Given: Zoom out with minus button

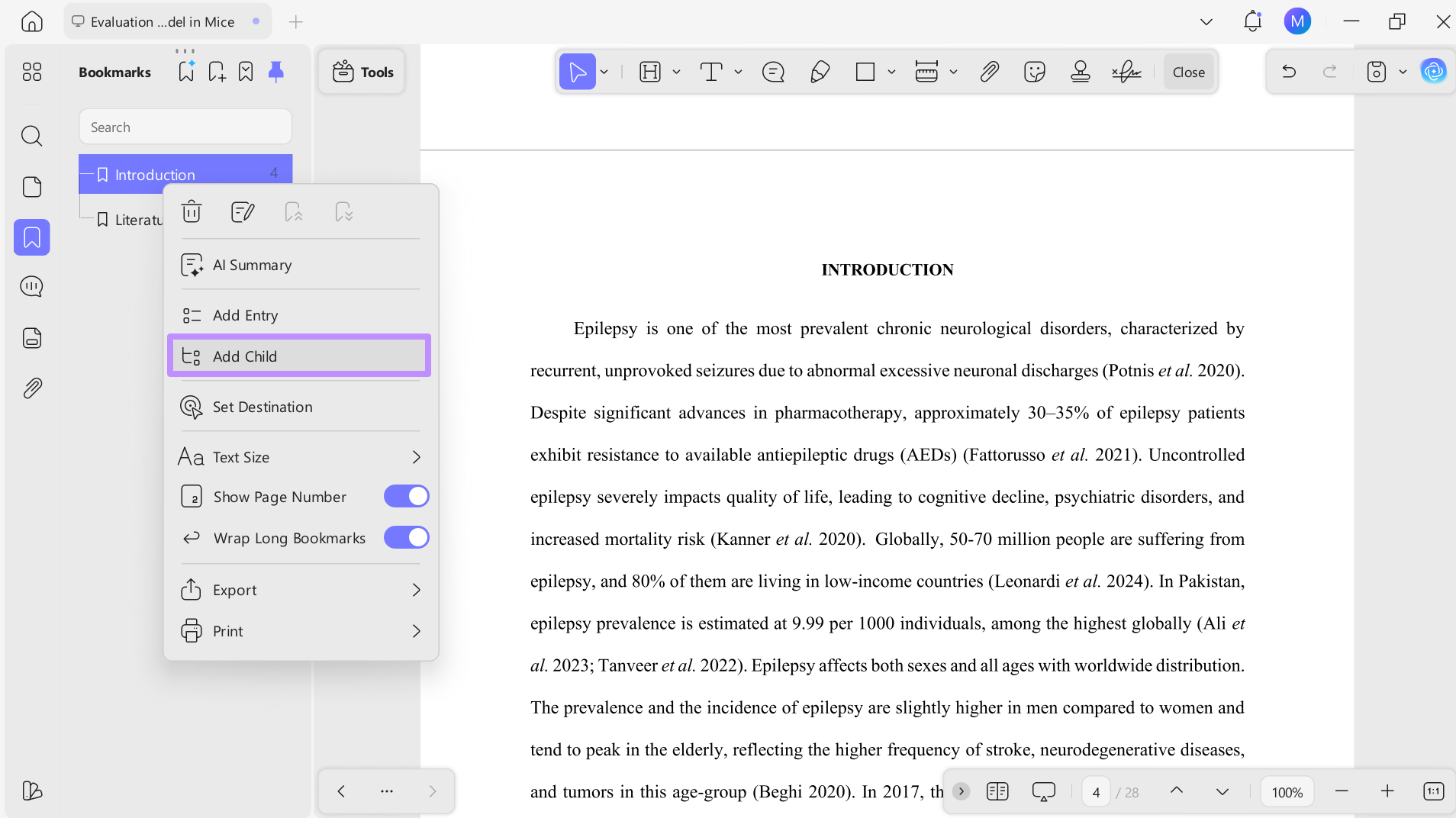Looking at the screenshot, I should pos(1342,791).
